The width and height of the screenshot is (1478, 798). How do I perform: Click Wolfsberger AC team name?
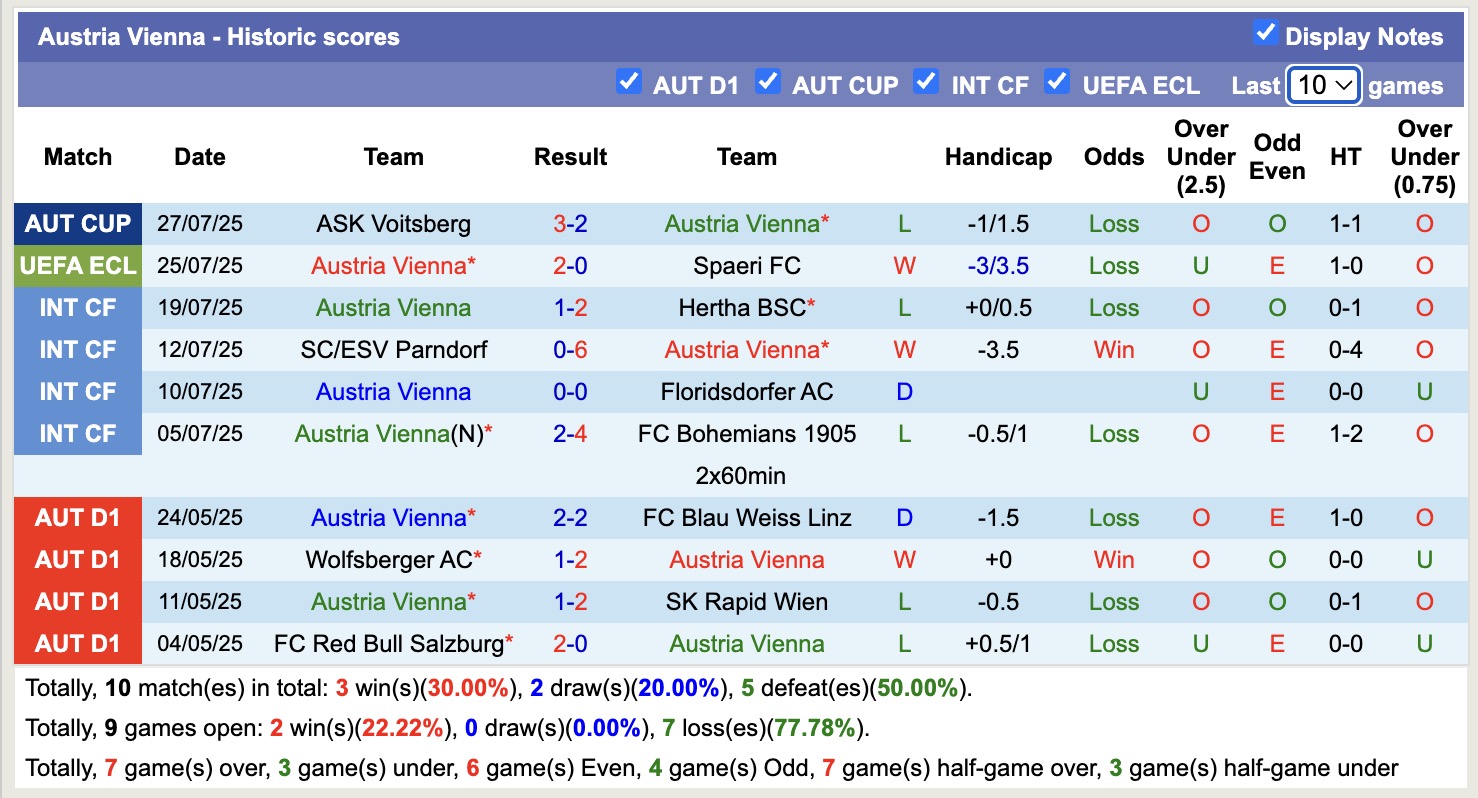click(388, 560)
